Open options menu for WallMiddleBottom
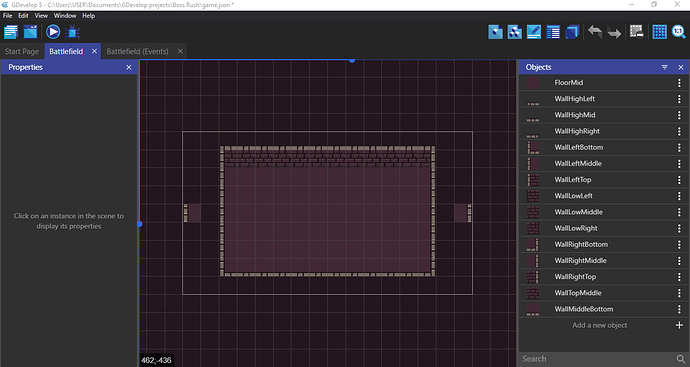The image size is (690, 367). [679, 309]
